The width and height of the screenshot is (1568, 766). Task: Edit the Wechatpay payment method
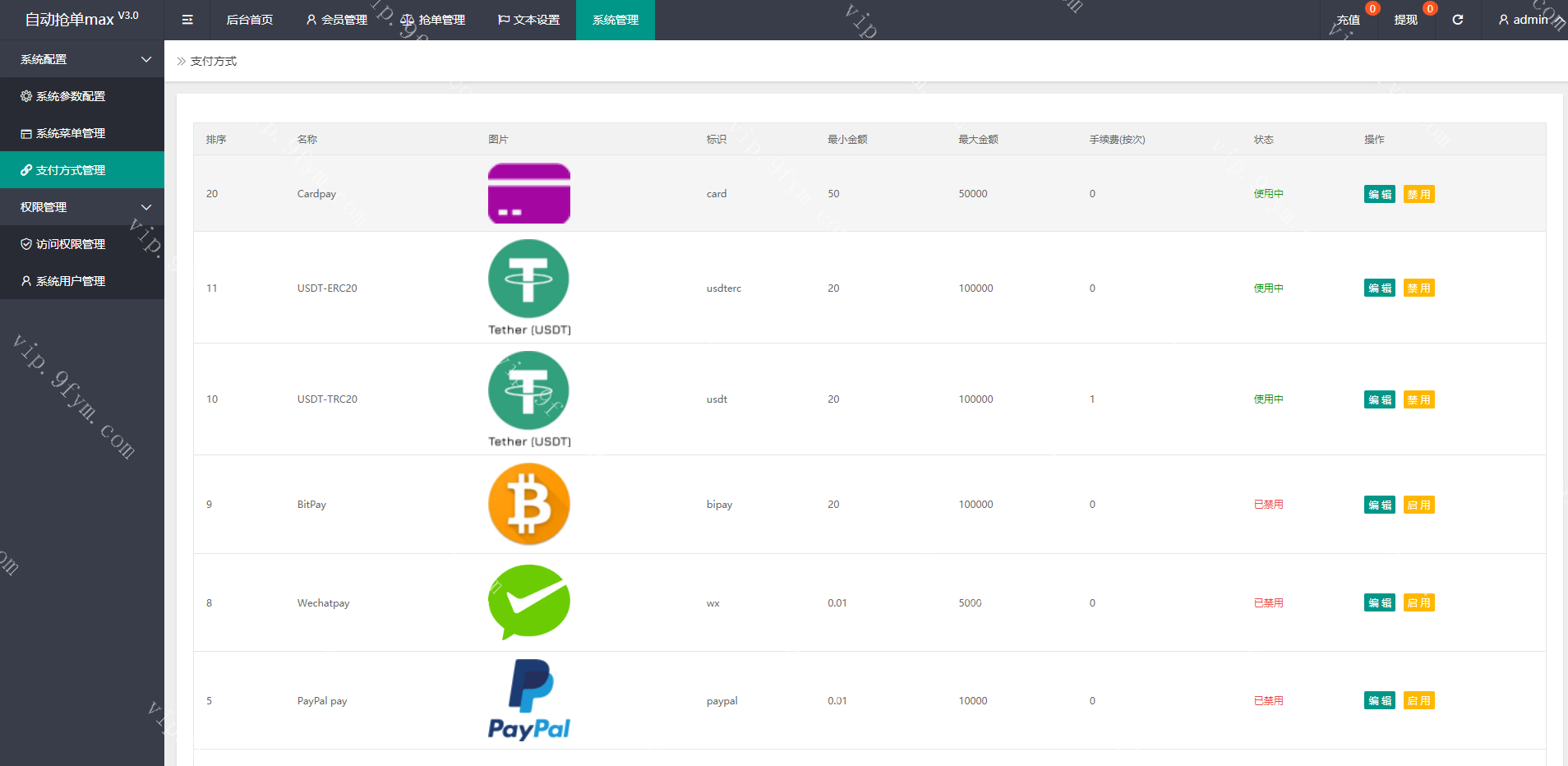tap(1379, 602)
